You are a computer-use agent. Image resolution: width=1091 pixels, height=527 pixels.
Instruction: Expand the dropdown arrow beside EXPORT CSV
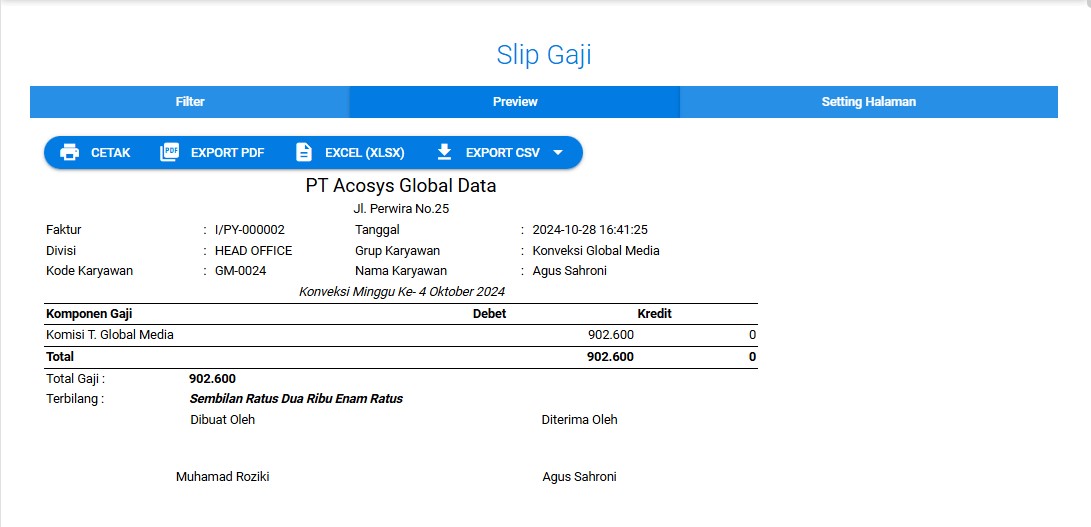pos(558,153)
